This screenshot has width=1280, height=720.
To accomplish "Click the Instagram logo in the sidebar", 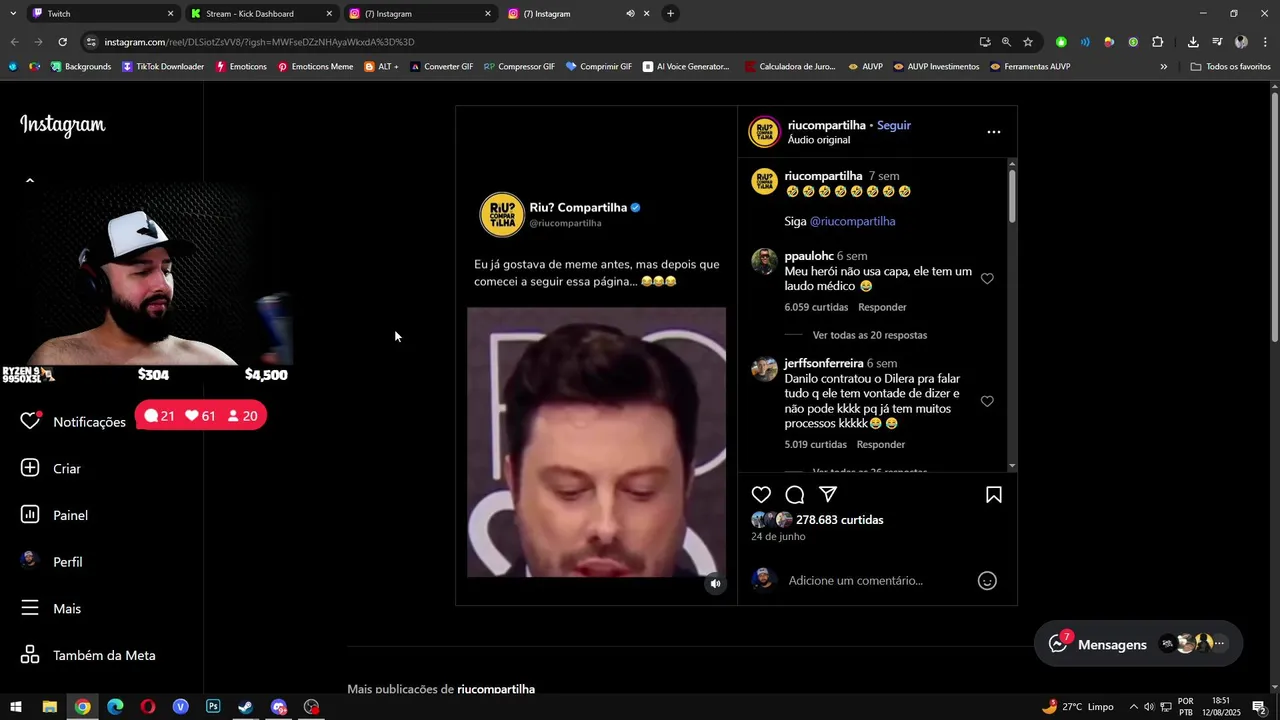I will click(x=62, y=126).
